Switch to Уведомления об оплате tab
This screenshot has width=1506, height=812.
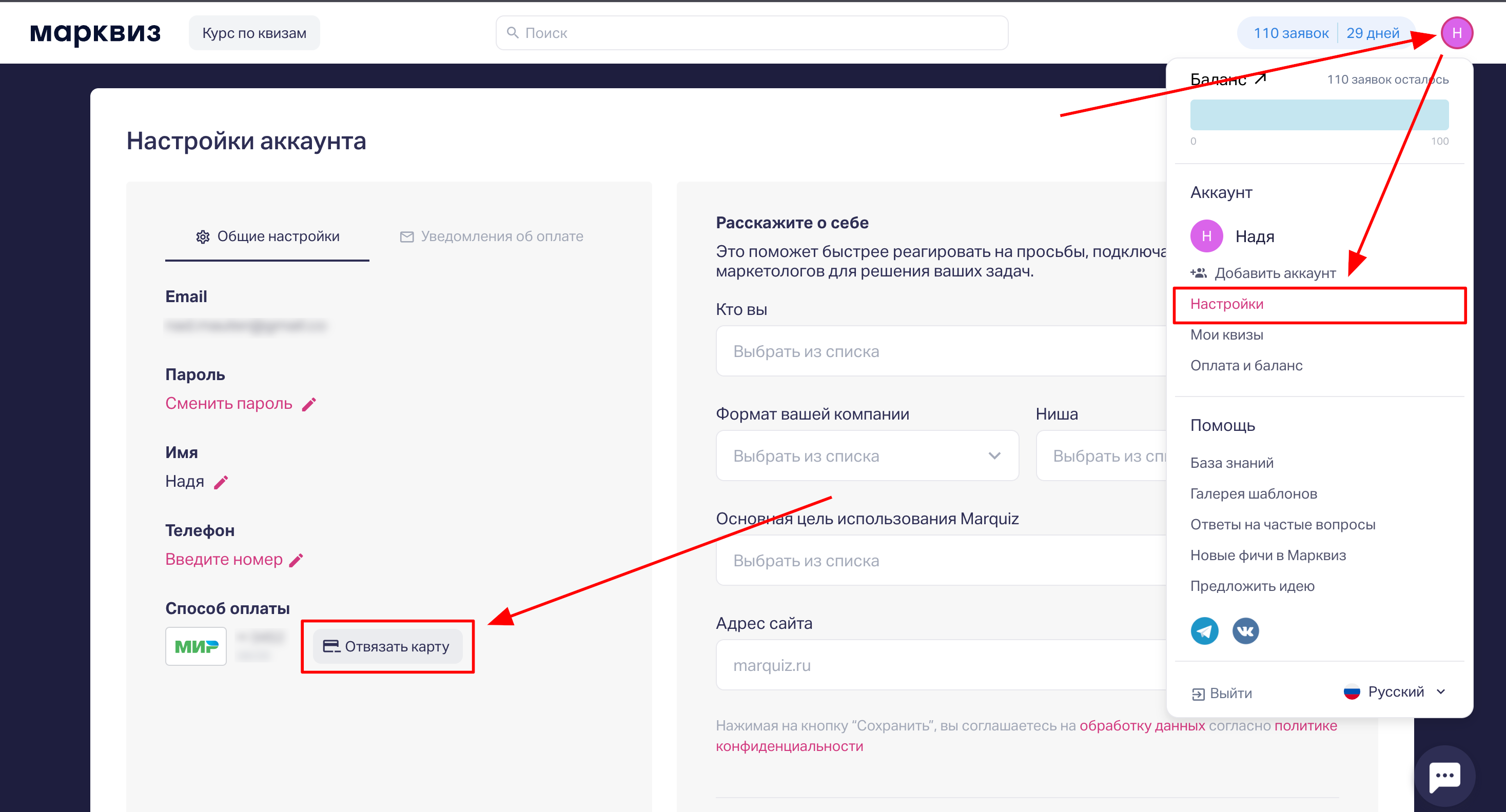491,236
